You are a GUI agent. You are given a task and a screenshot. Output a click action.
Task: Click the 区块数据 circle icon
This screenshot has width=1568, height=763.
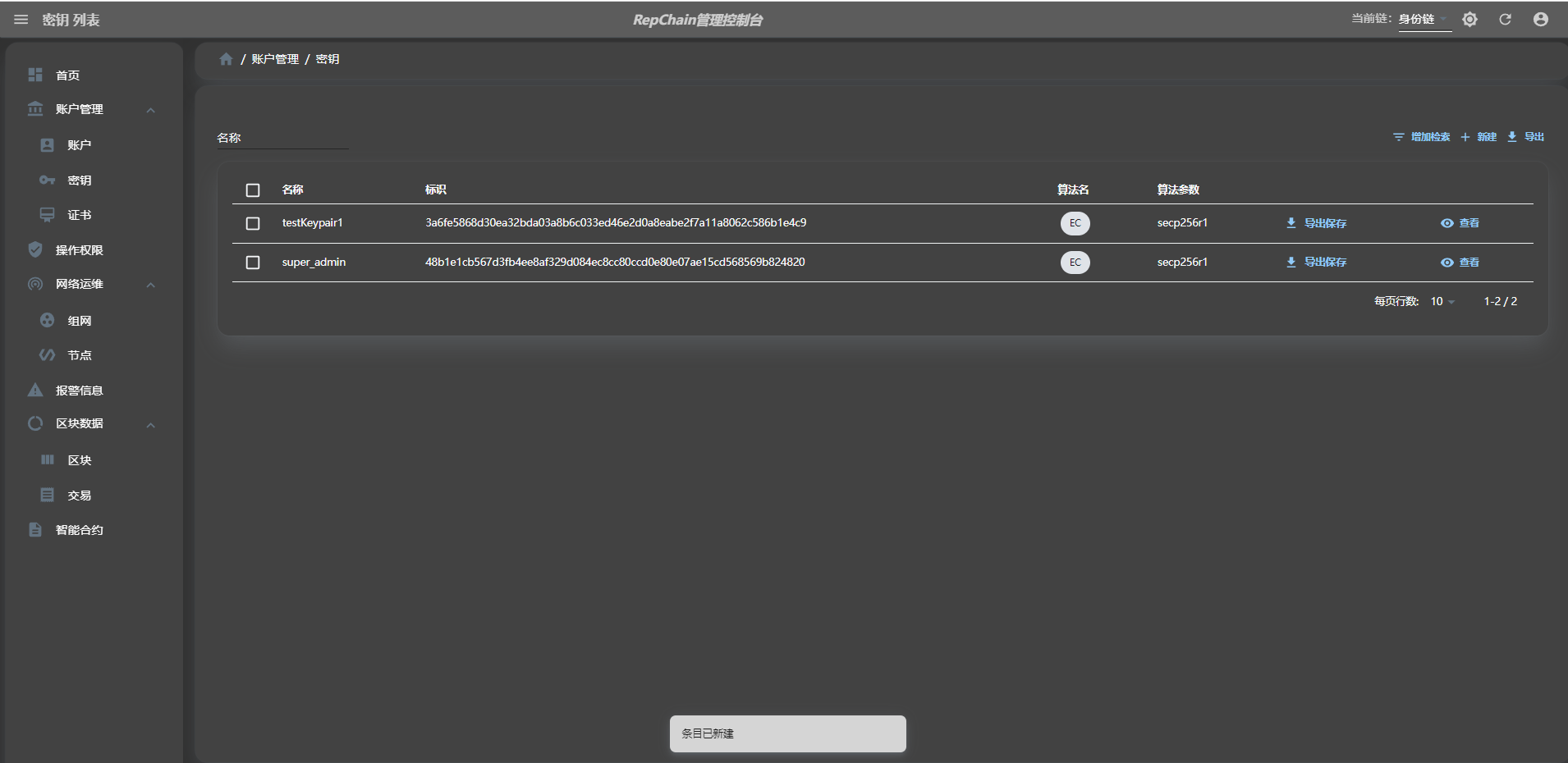coord(35,423)
